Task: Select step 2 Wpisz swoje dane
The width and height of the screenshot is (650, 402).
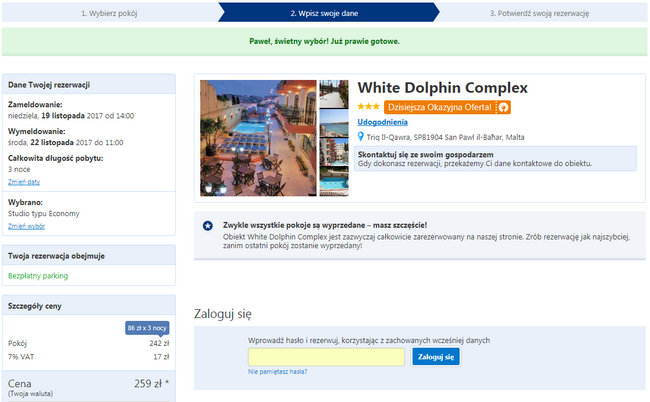Action: [325, 13]
